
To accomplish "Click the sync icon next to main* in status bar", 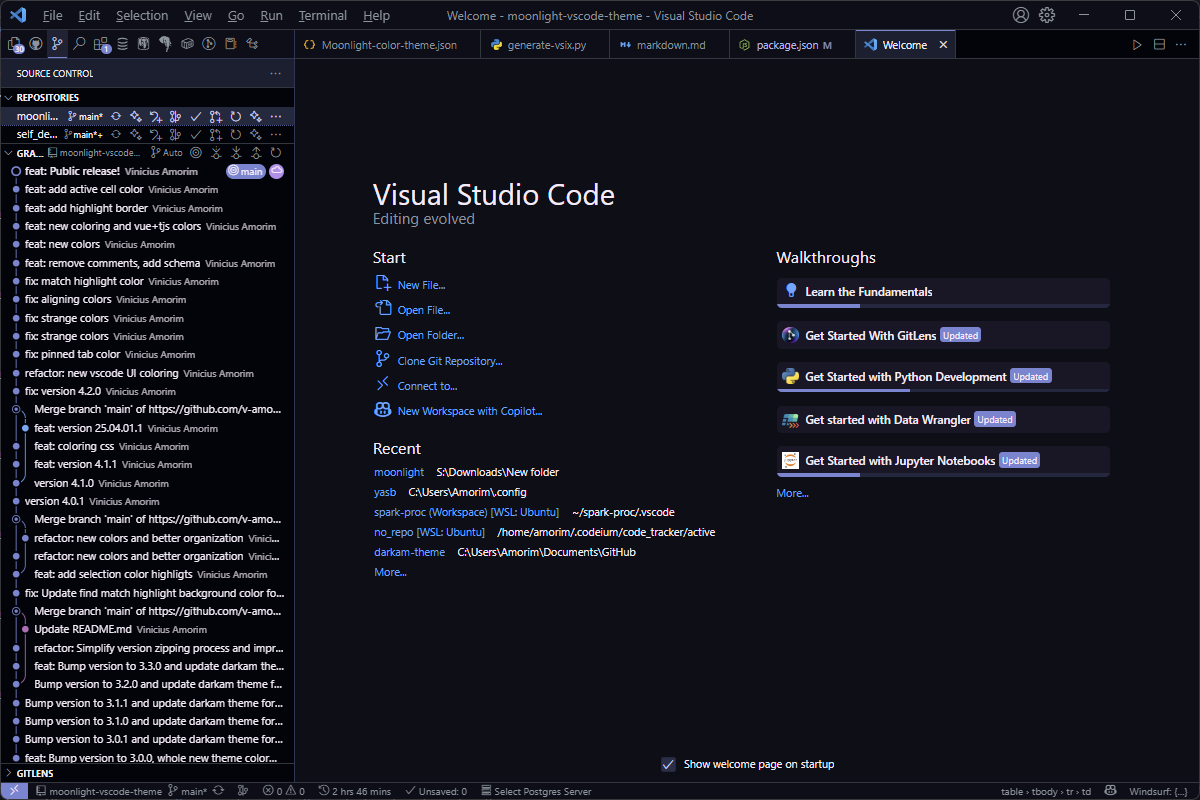I will [218, 791].
